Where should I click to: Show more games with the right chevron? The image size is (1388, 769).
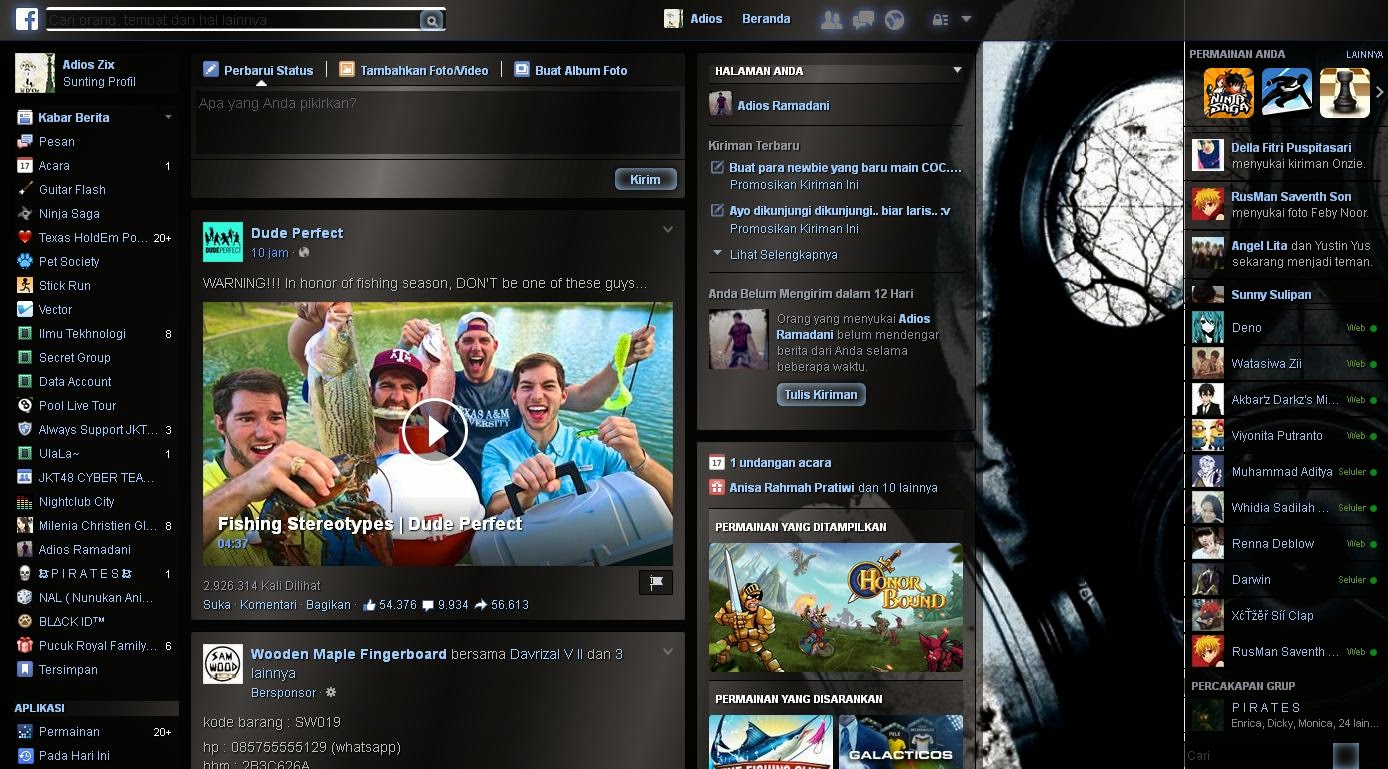(1379, 93)
